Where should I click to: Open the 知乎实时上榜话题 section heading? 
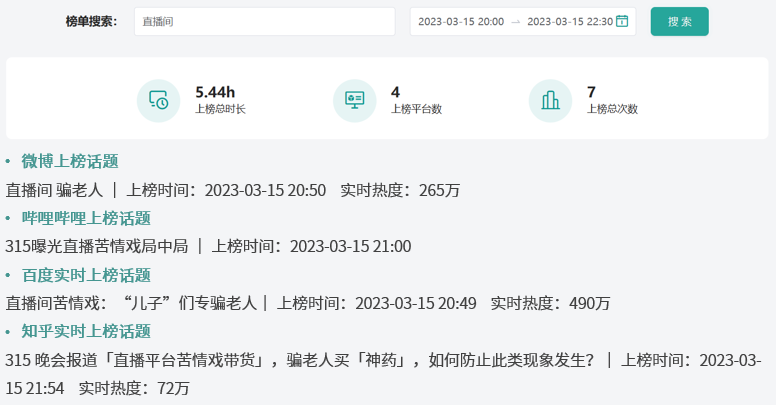point(86,331)
